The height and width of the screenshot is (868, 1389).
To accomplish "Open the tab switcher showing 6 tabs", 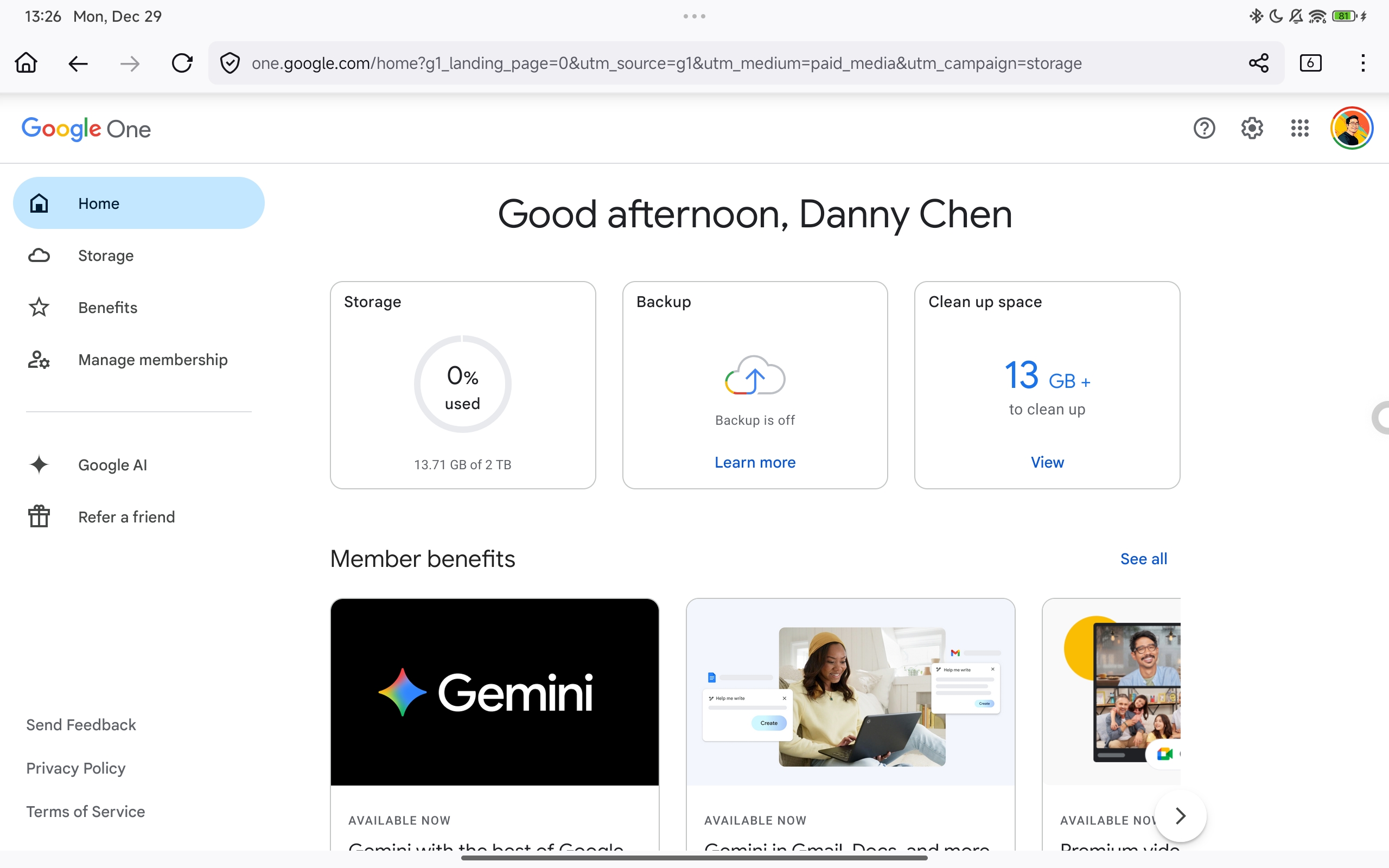I will (x=1311, y=62).
